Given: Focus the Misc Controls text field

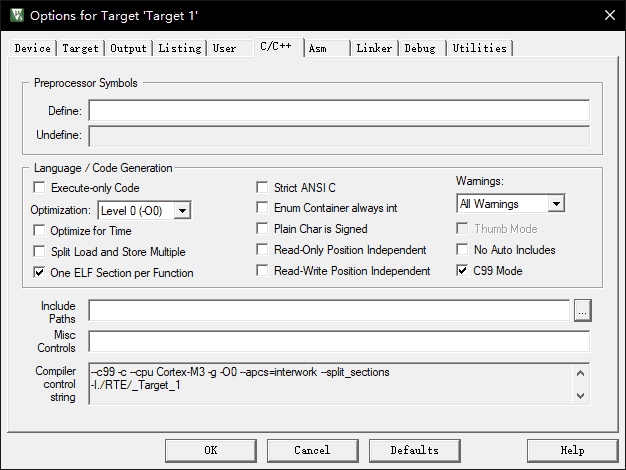Looking at the screenshot, I should tap(338, 341).
